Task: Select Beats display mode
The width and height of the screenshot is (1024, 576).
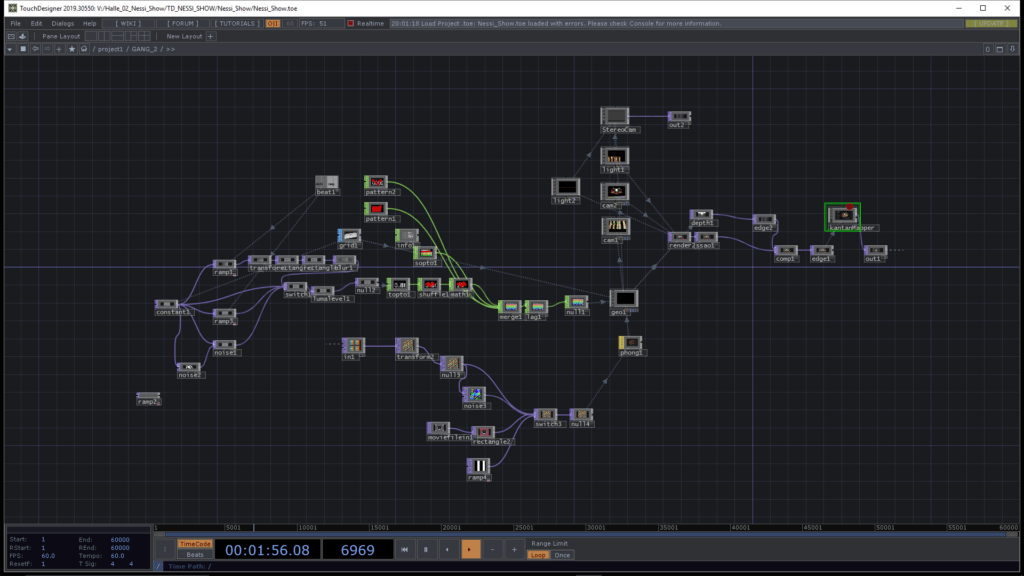Action: pyautogui.click(x=194, y=554)
